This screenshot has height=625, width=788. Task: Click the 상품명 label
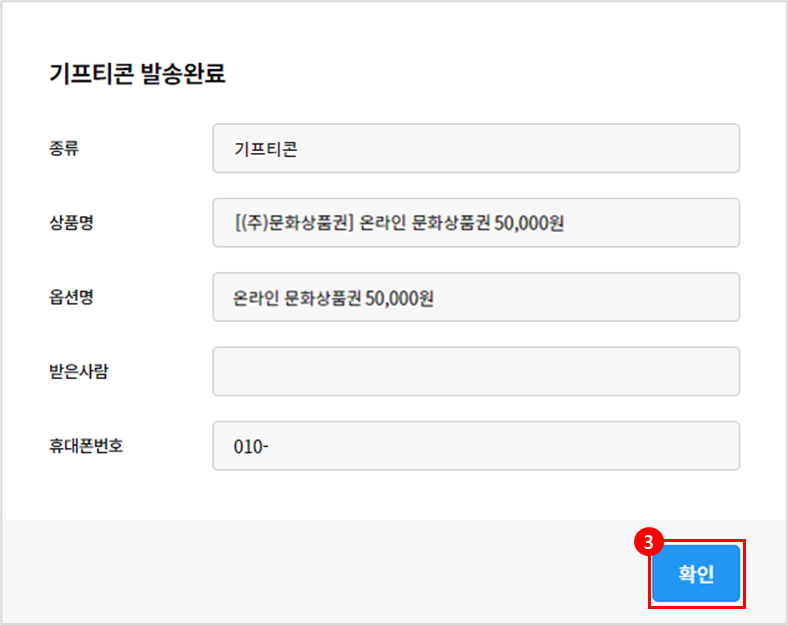tap(71, 223)
